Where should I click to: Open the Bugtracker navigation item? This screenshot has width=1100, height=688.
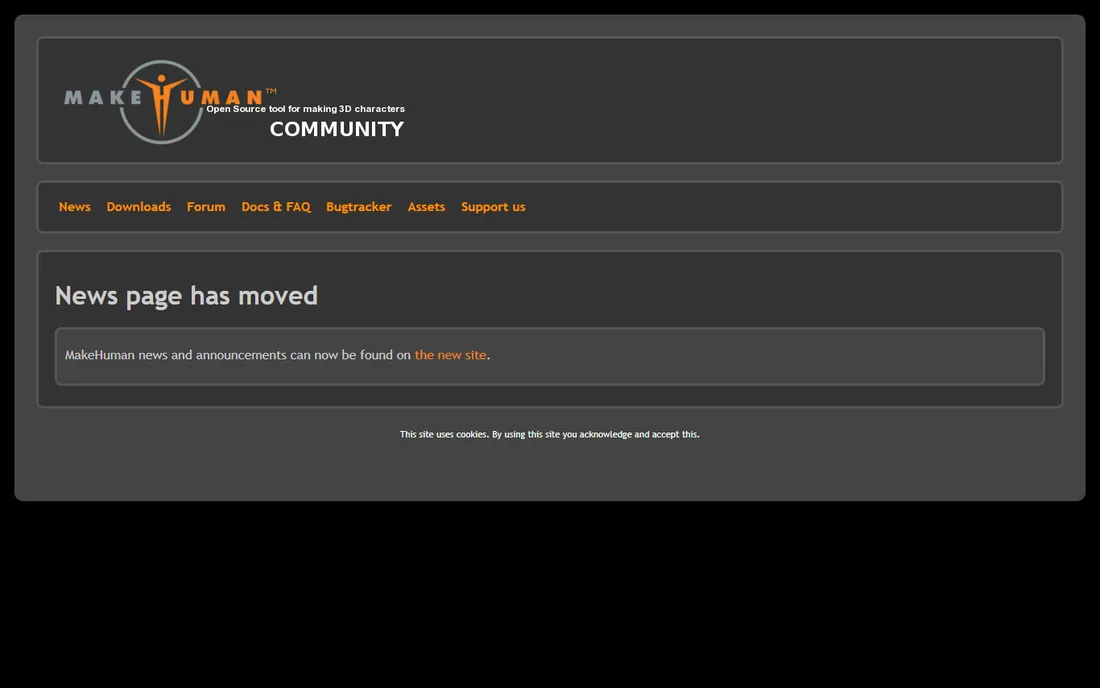(358, 207)
